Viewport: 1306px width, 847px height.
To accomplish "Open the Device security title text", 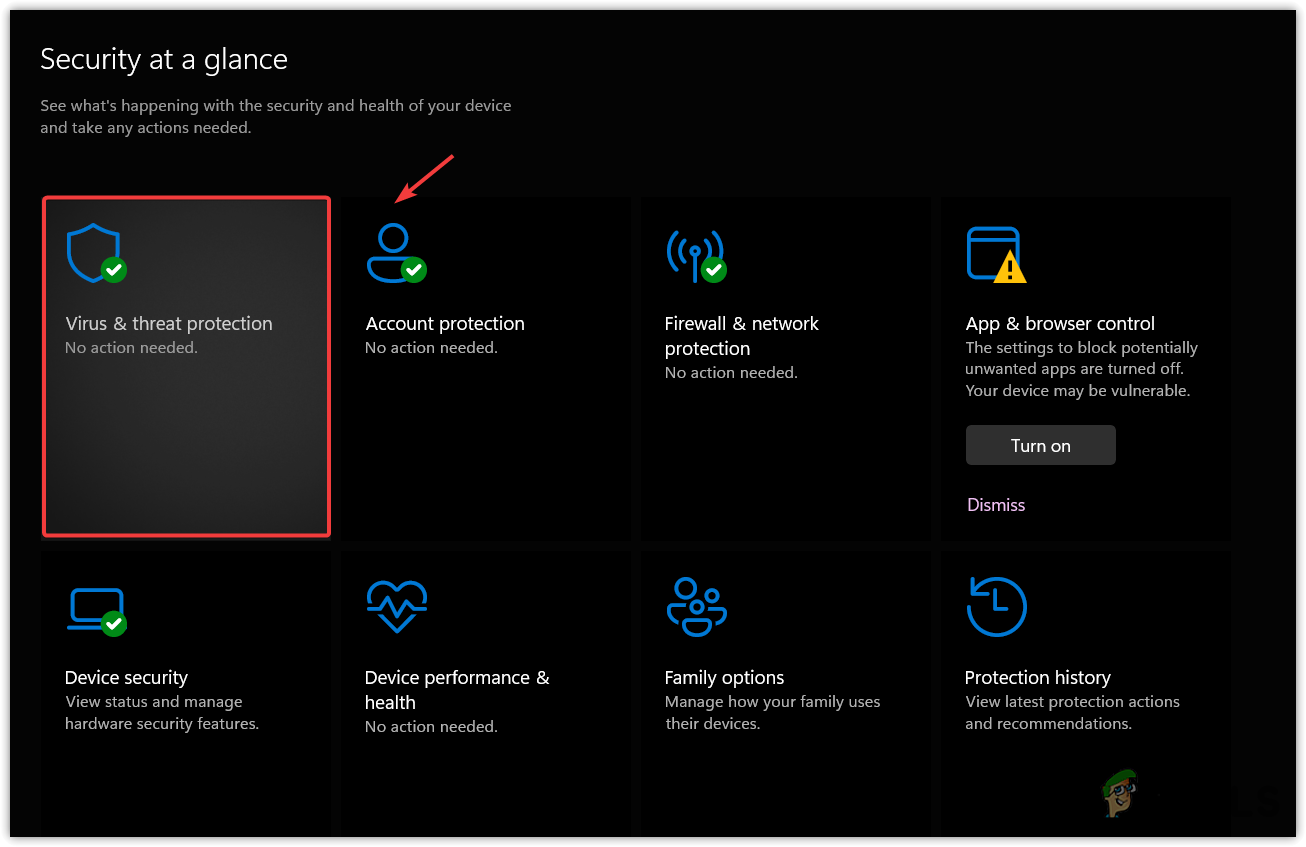I will tap(126, 678).
